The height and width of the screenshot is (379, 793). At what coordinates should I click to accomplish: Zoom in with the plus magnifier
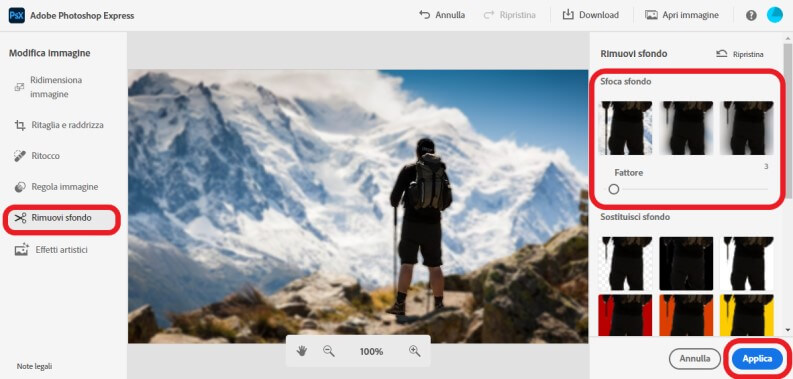415,351
